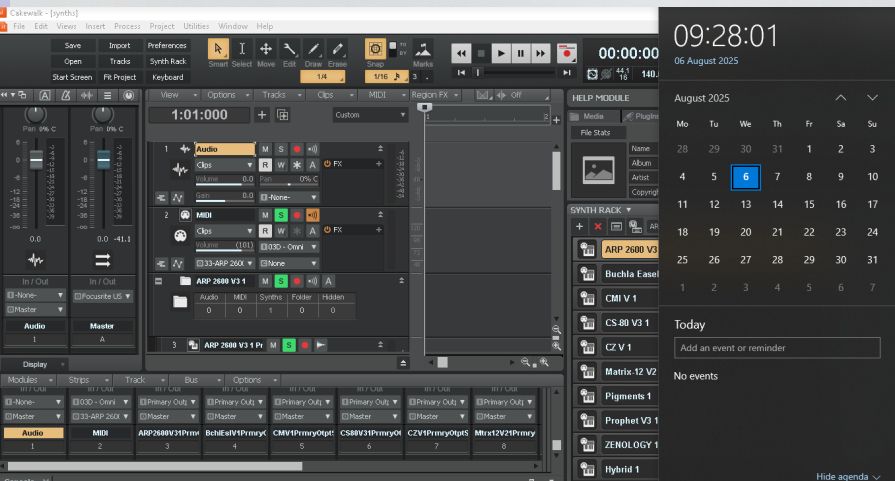Insert a synth in Synth Rack
Viewport: 895px width, 481px height.
point(579,227)
